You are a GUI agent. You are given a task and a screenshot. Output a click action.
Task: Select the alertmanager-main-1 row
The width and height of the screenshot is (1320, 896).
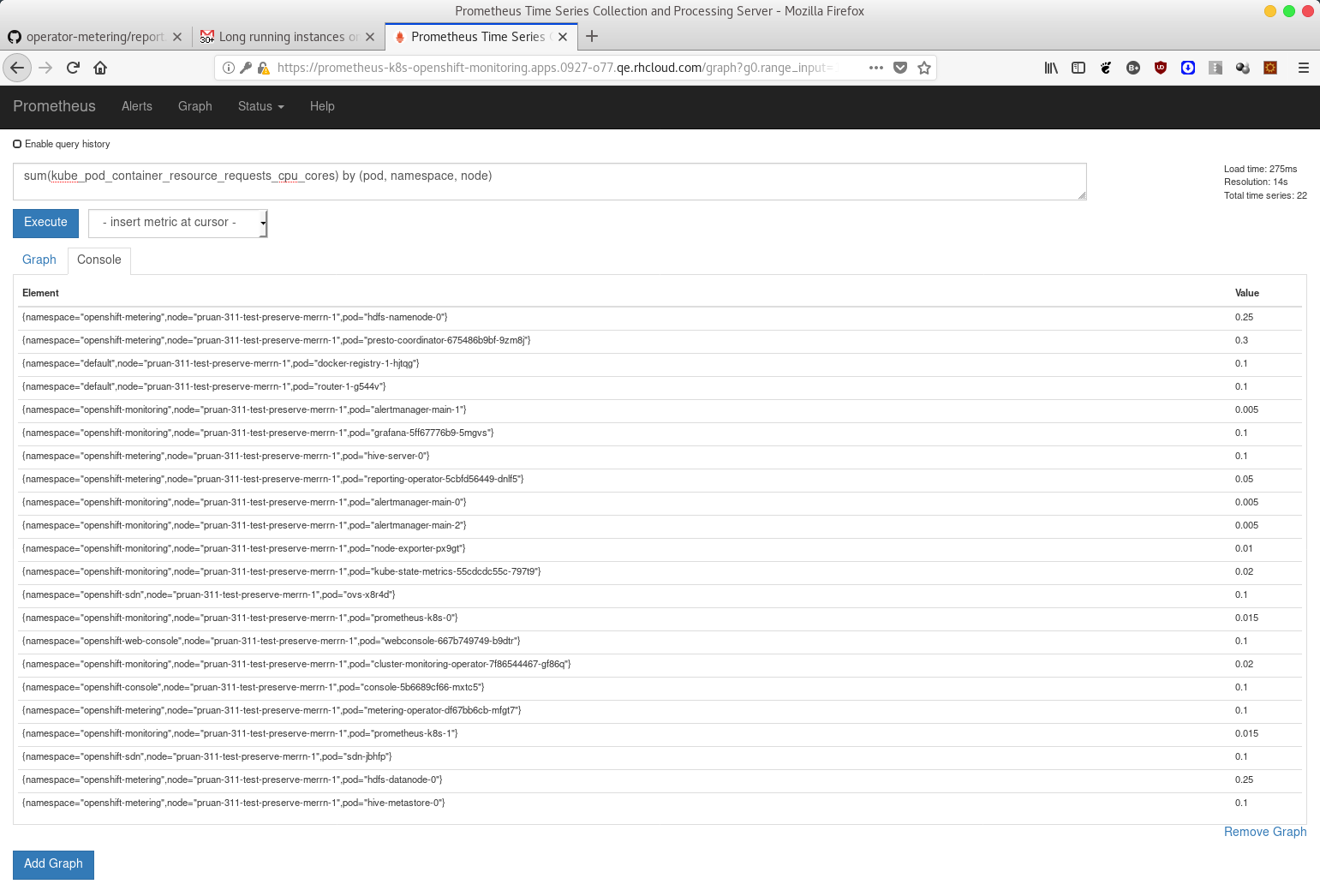[660, 410]
